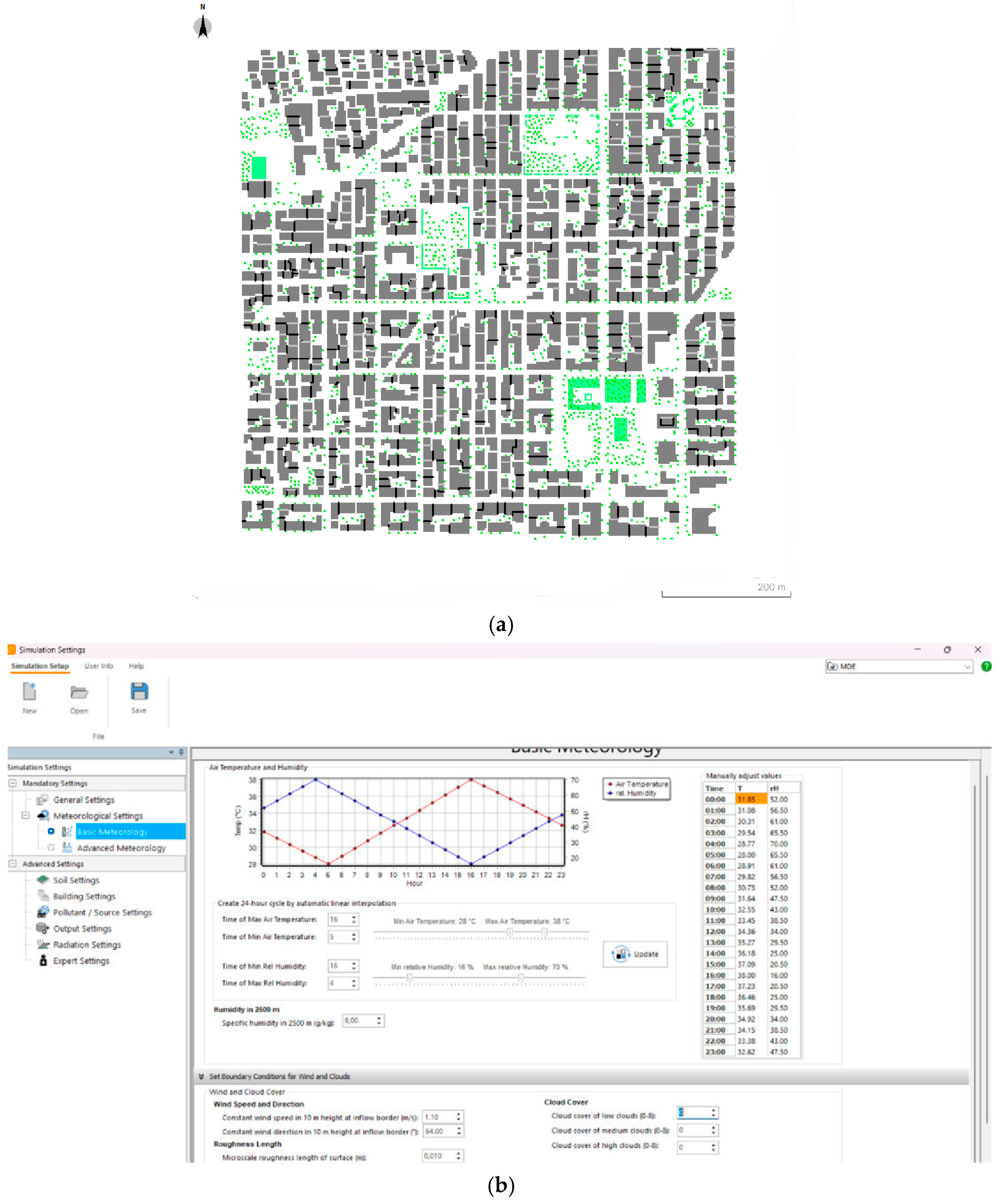The image size is (1000, 1204).
Task: Open Soil Settings in the sidebar
Action: (76, 880)
